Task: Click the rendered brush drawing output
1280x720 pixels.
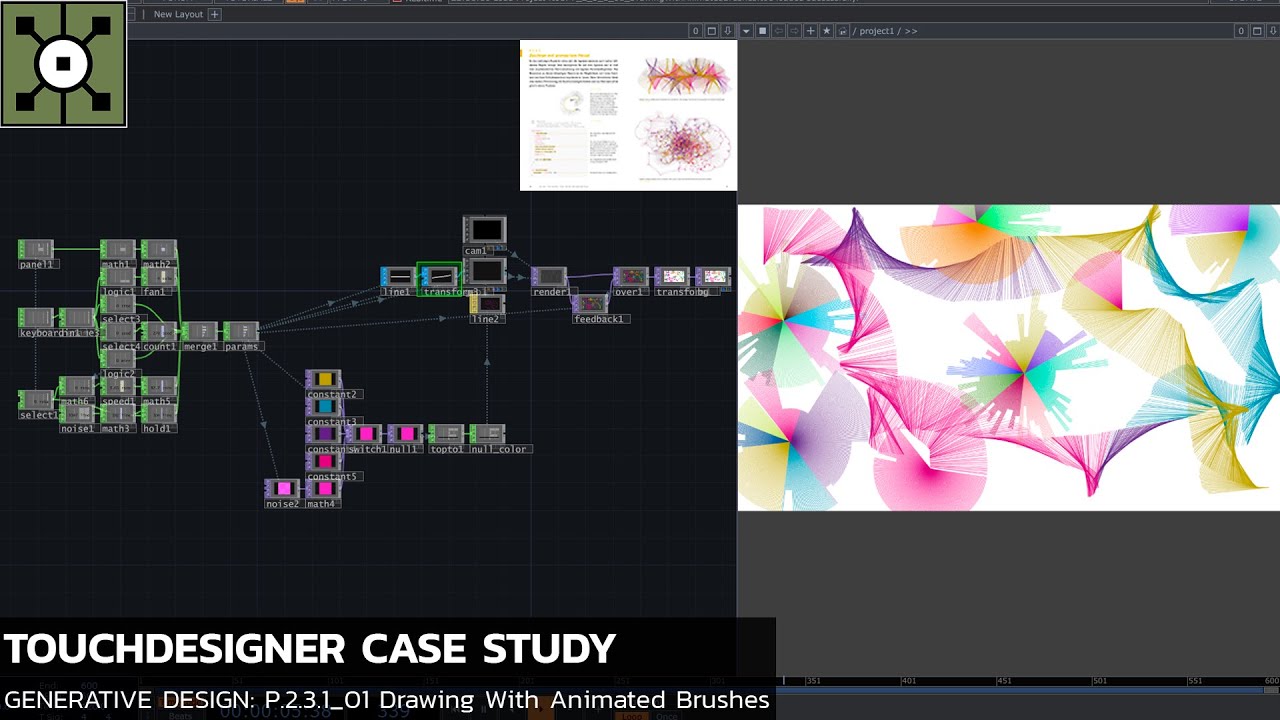Action: pyautogui.click(x=1009, y=358)
